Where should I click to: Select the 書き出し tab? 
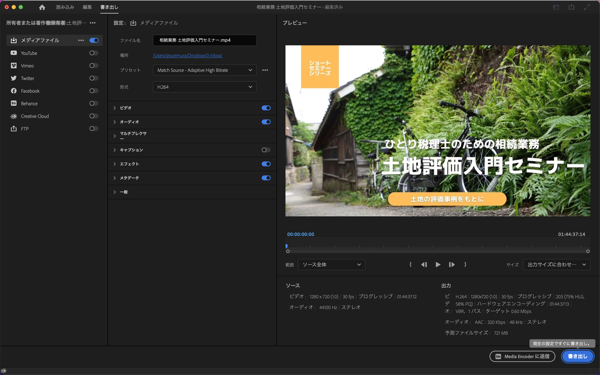coord(109,7)
